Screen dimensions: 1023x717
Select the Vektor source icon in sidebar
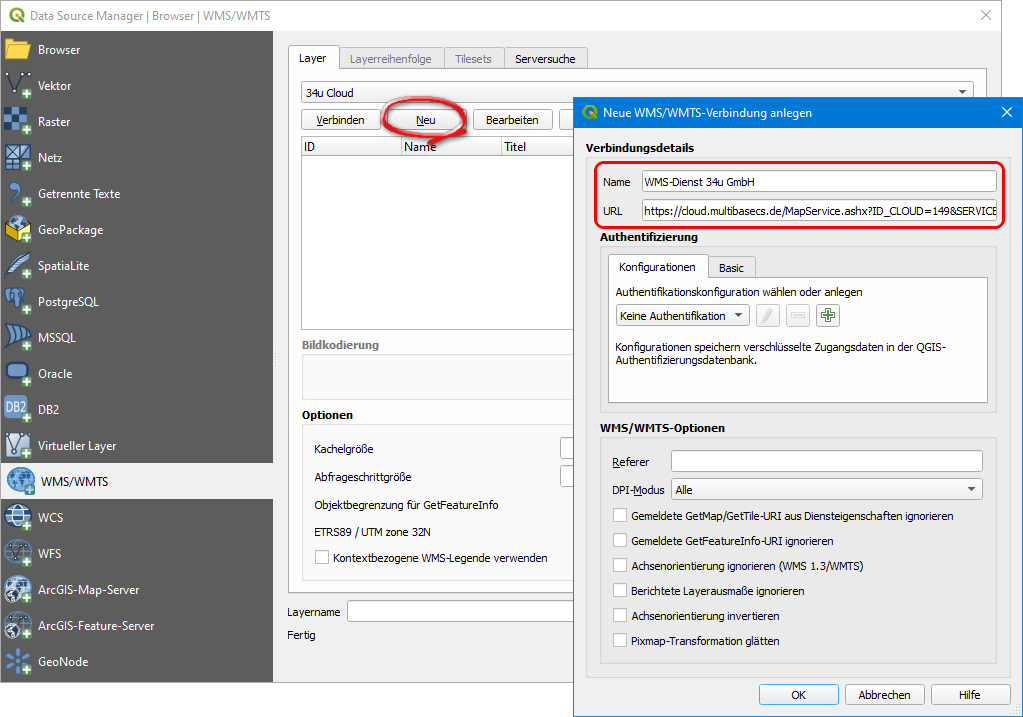(x=19, y=86)
